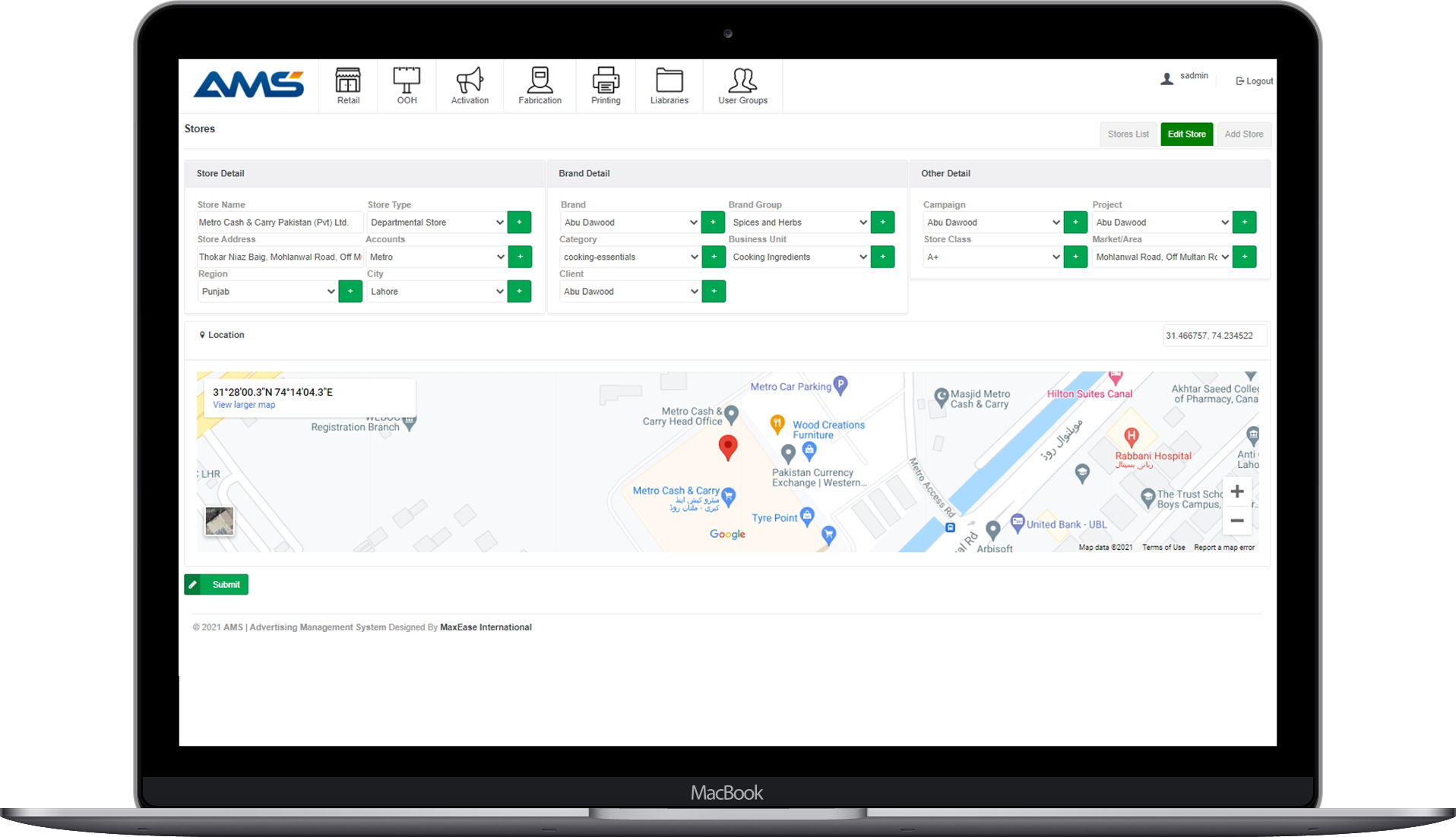
Task: Click Rabbani Hospital marker on map
Action: 1132,436
